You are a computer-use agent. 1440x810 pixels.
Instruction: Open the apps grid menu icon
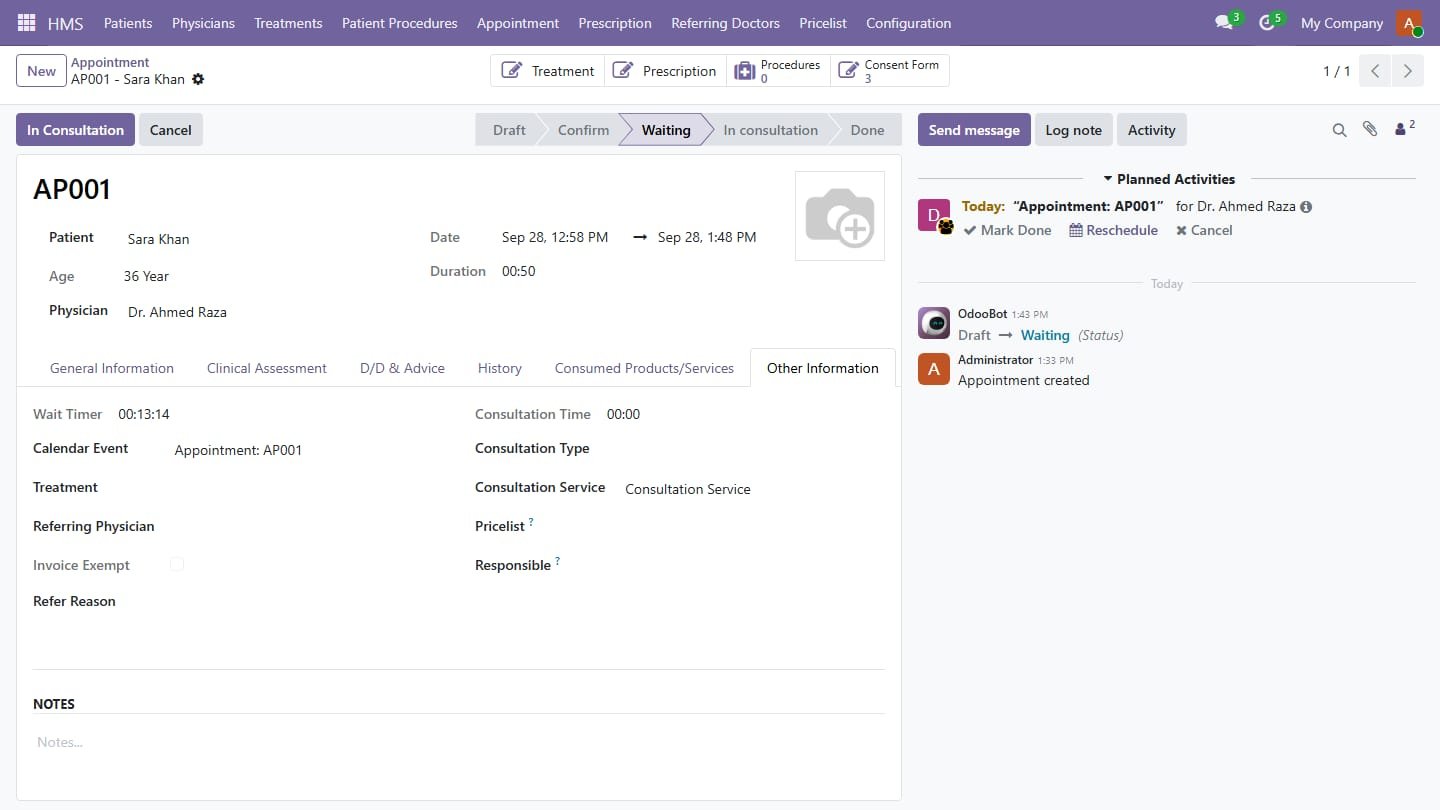coord(27,22)
